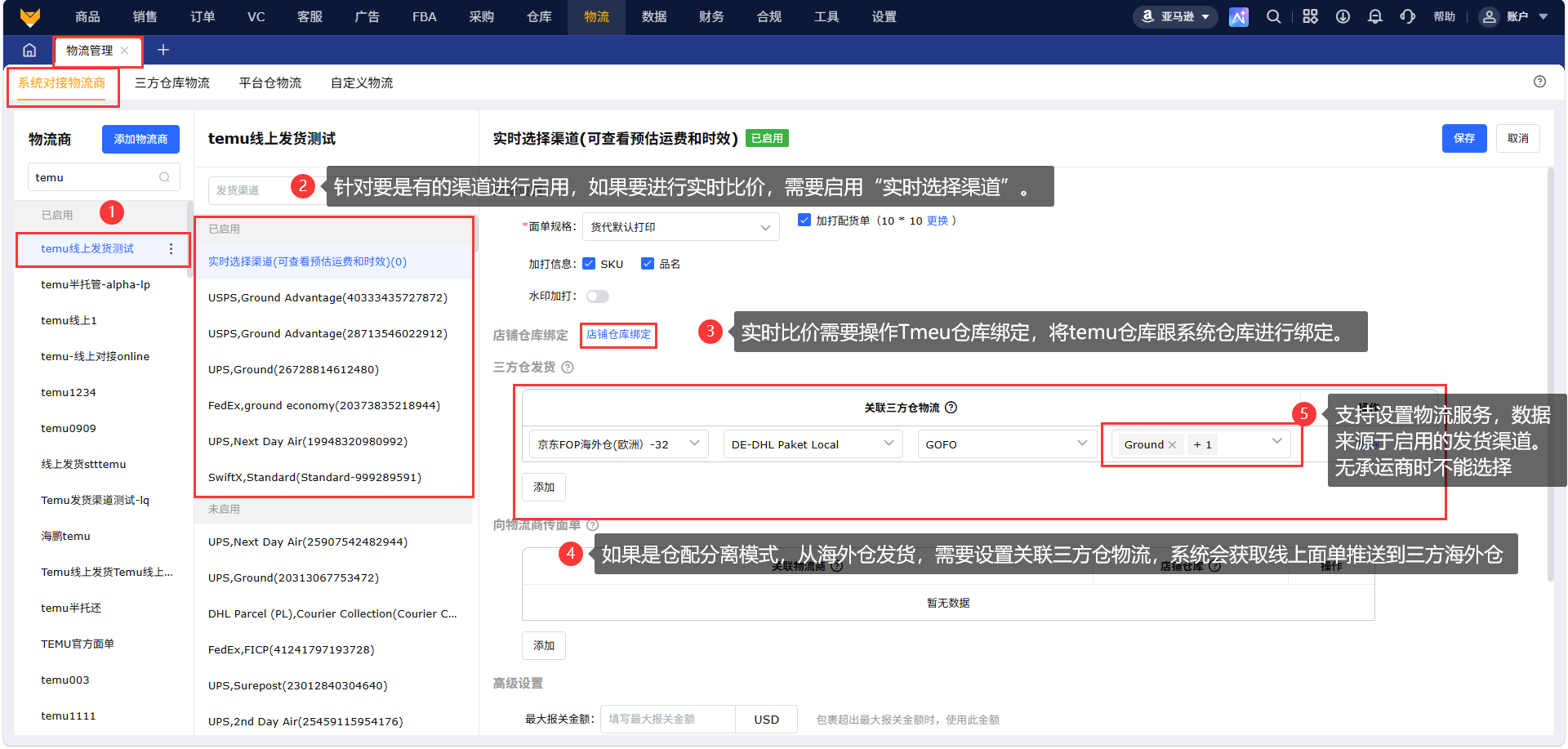Expand the 面单规格 dropdown
1568x749 pixels.
(681, 227)
